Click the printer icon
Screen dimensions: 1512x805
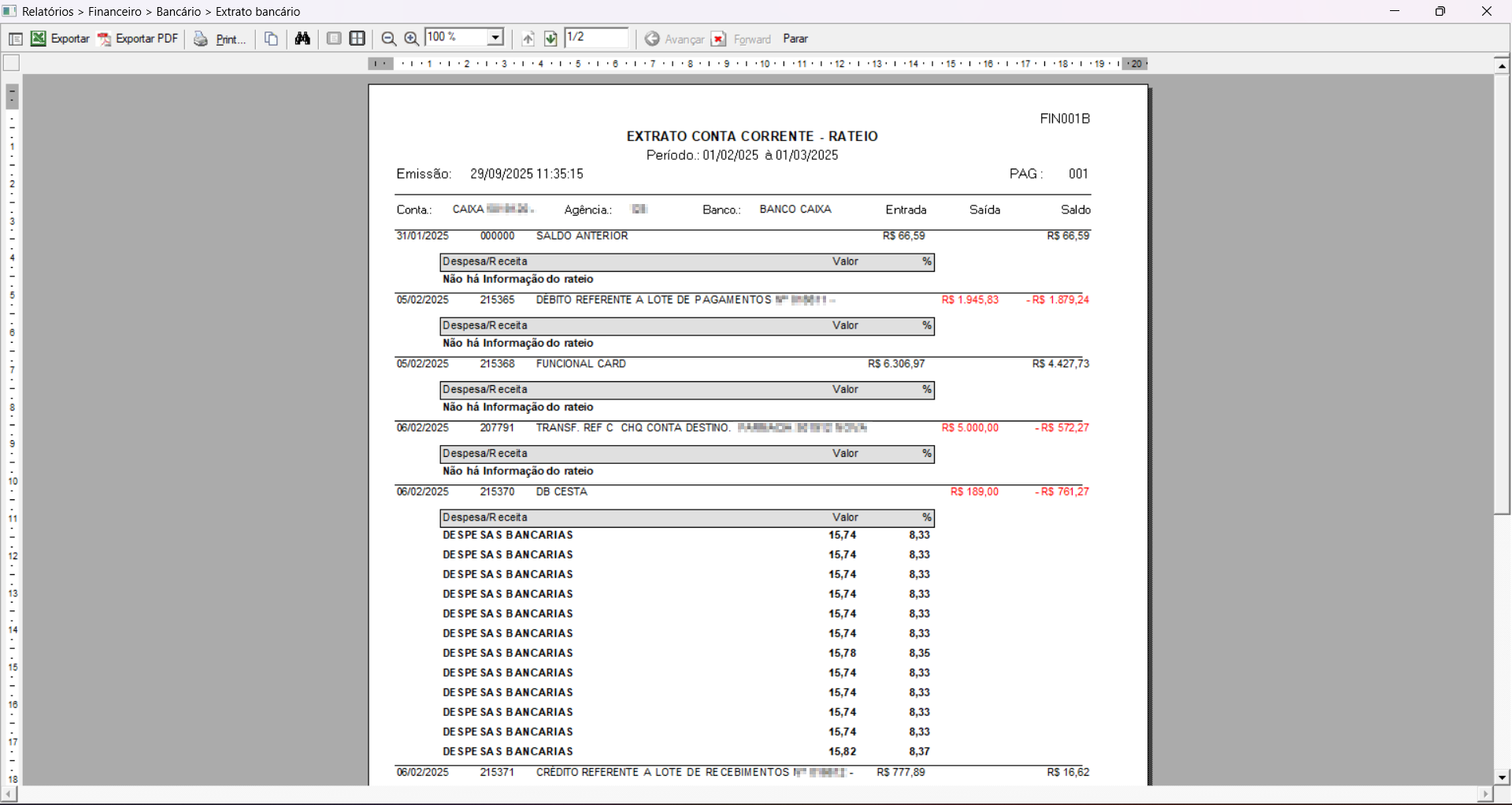(201, 39)
